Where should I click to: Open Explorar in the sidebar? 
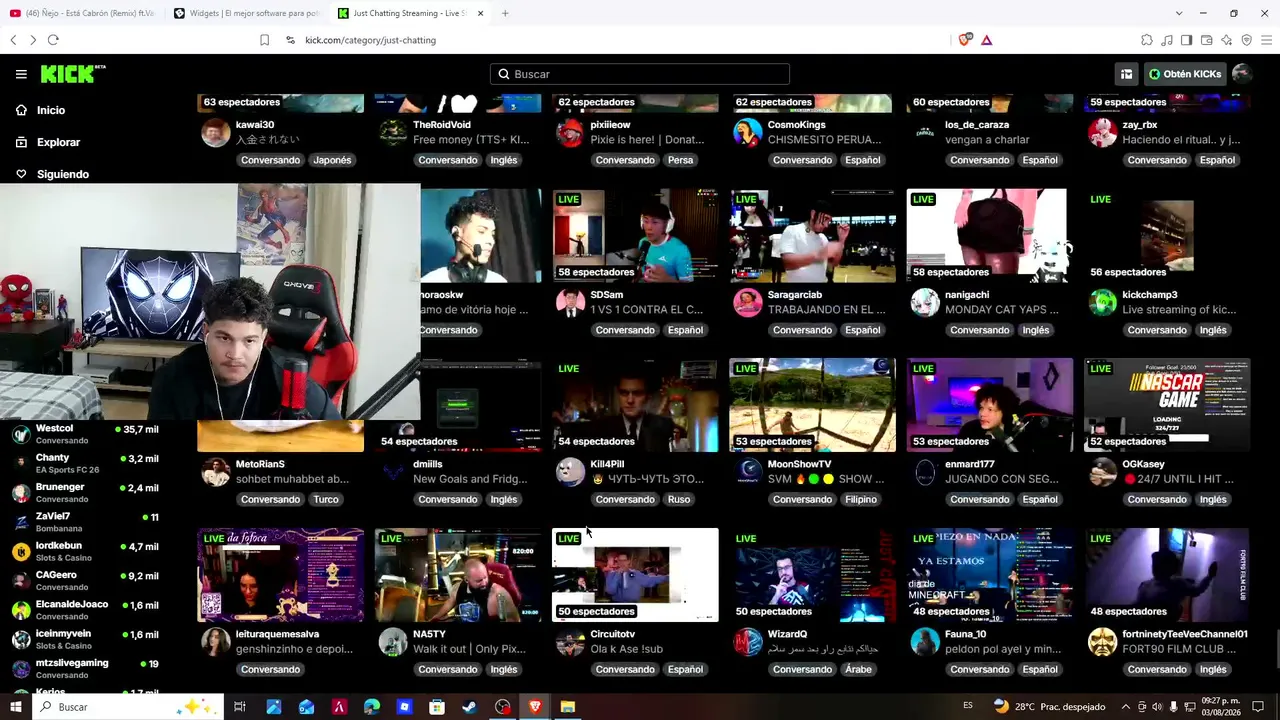[58, 142]
